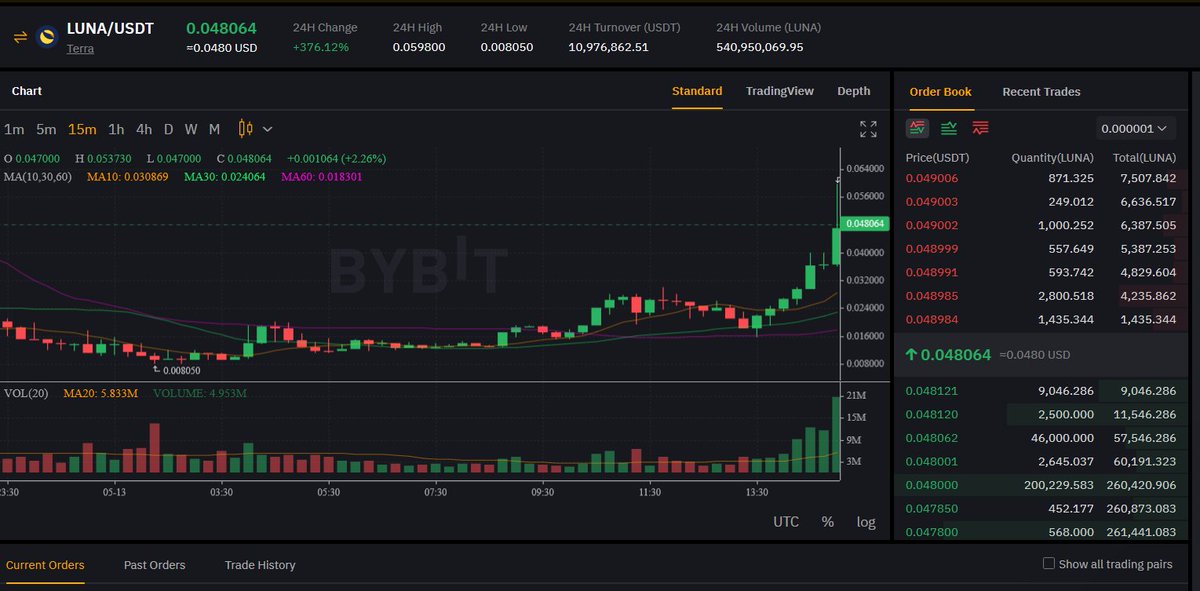
Task: Click the LUNA/USDT pair name
Action: pos(110,28)
